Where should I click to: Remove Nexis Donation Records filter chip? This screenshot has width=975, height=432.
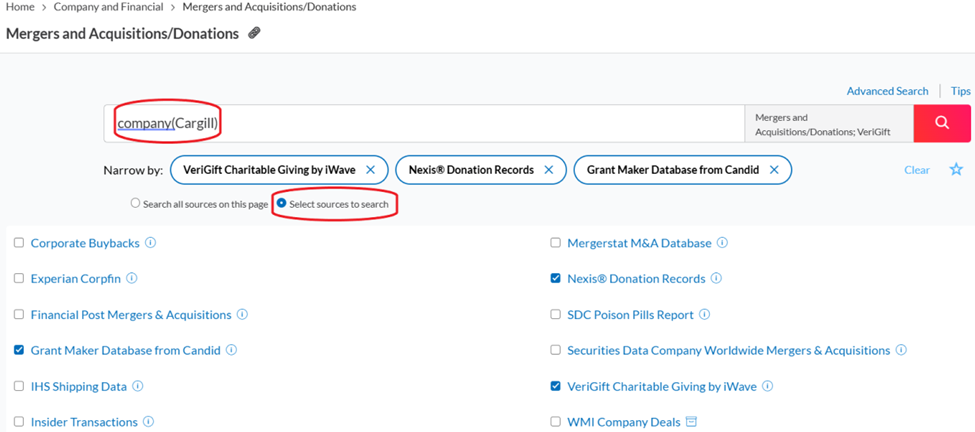click(548, 170)
